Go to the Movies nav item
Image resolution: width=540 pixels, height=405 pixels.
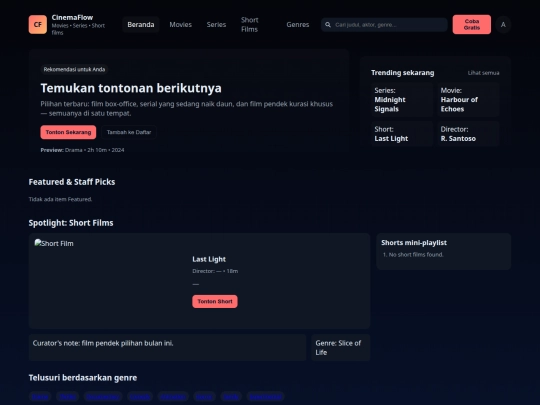point(180,24)
